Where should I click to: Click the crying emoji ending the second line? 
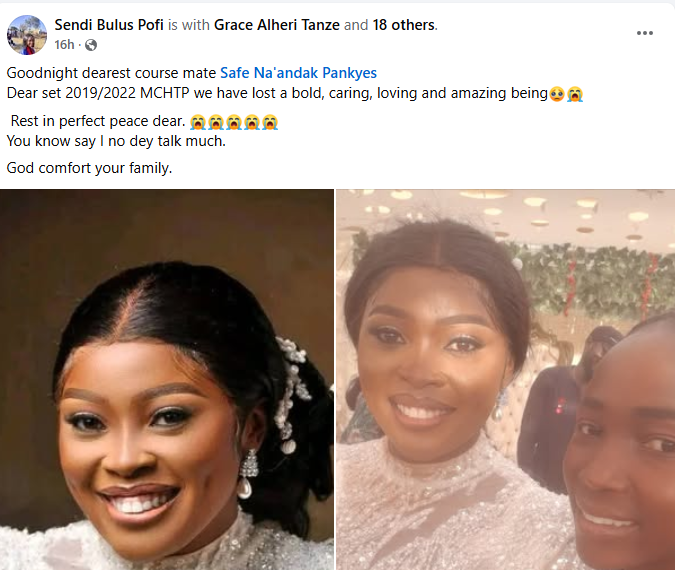click(575, 94)
